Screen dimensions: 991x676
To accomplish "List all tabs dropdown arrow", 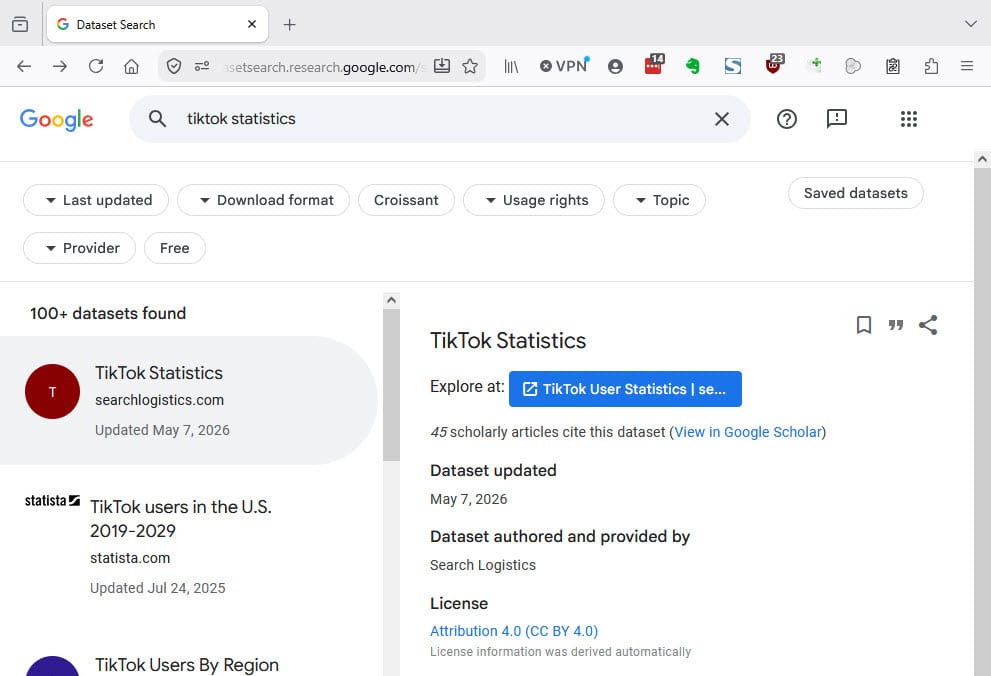I will (971, 24).
